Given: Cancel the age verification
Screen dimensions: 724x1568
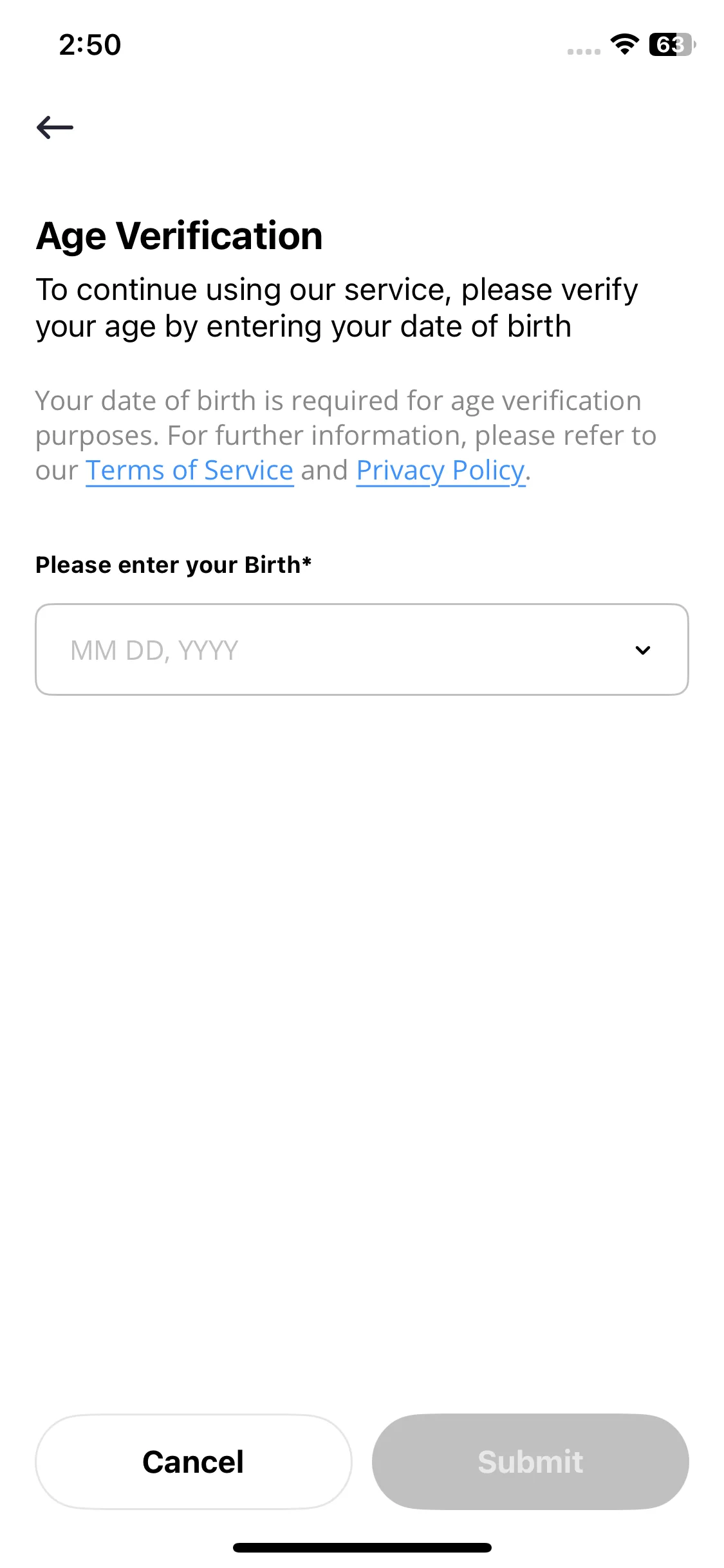Looking at the screenshot, I should coord(193,1462).
